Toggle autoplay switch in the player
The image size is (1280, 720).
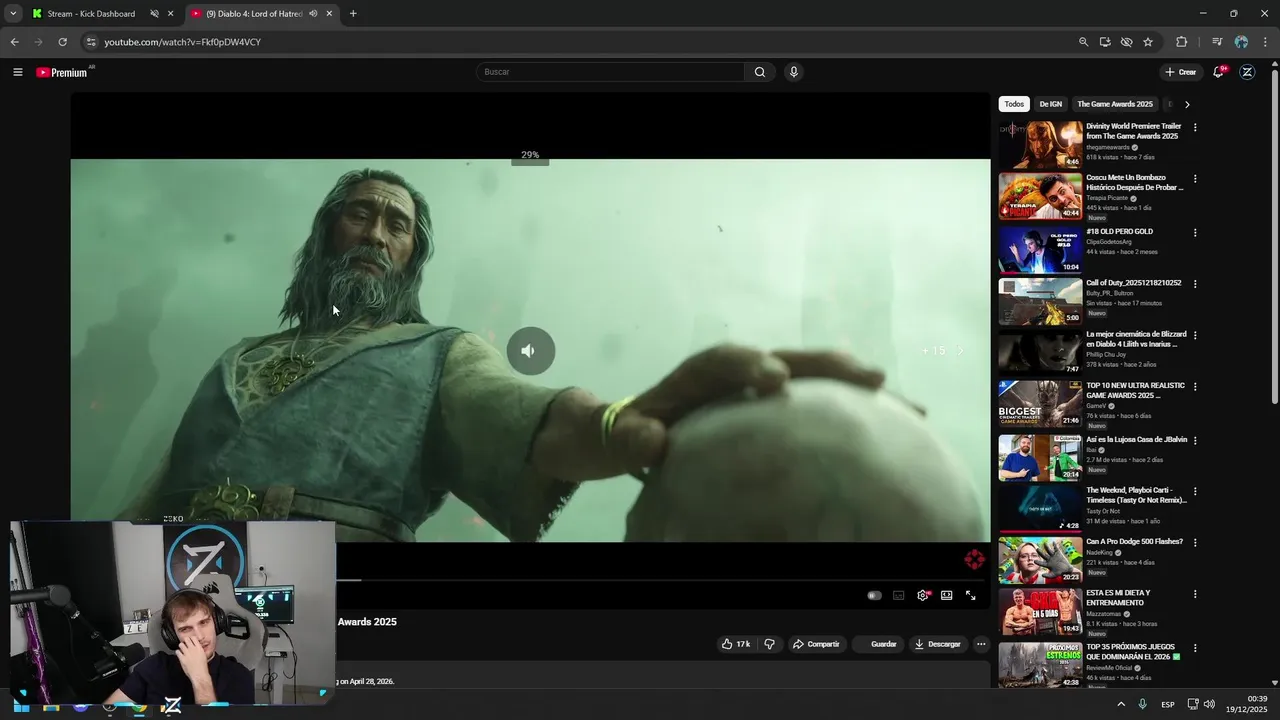coord(874,595)
